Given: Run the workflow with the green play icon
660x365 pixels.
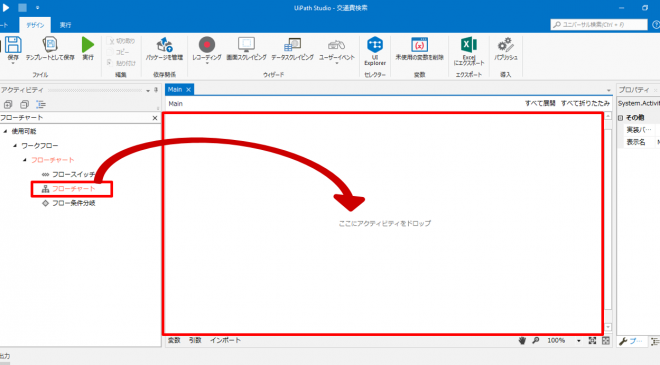Looking at the screenshot, I should 88,45.
